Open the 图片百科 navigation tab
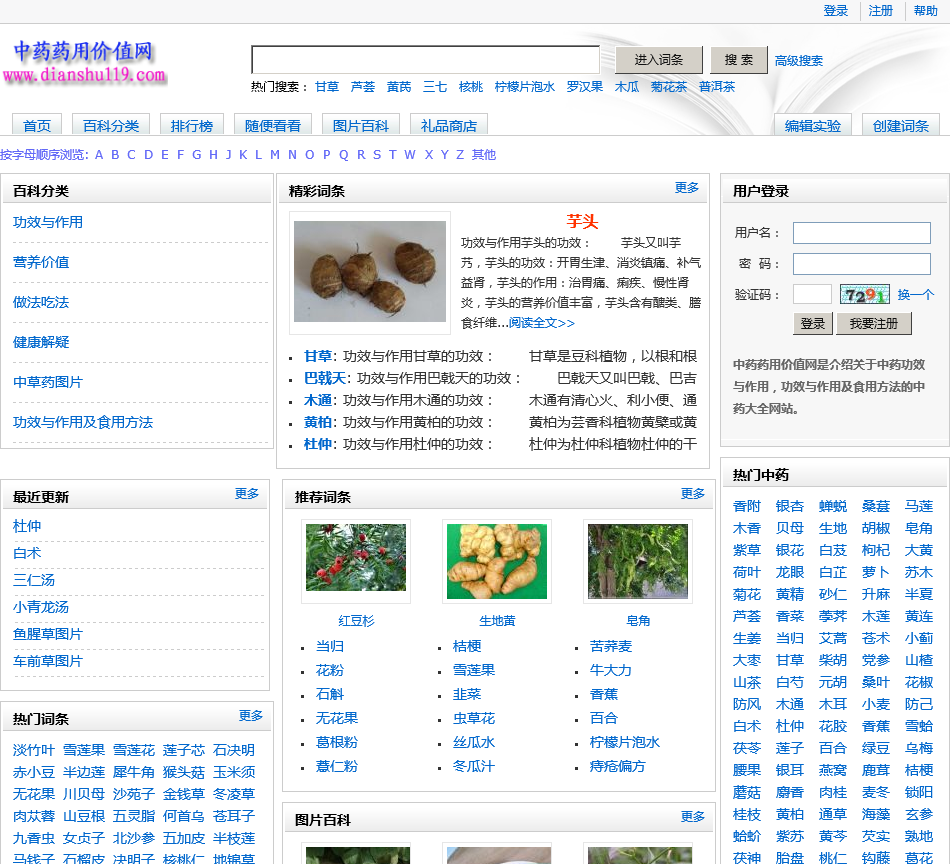The image size is (950, 864). coord(360,125)
